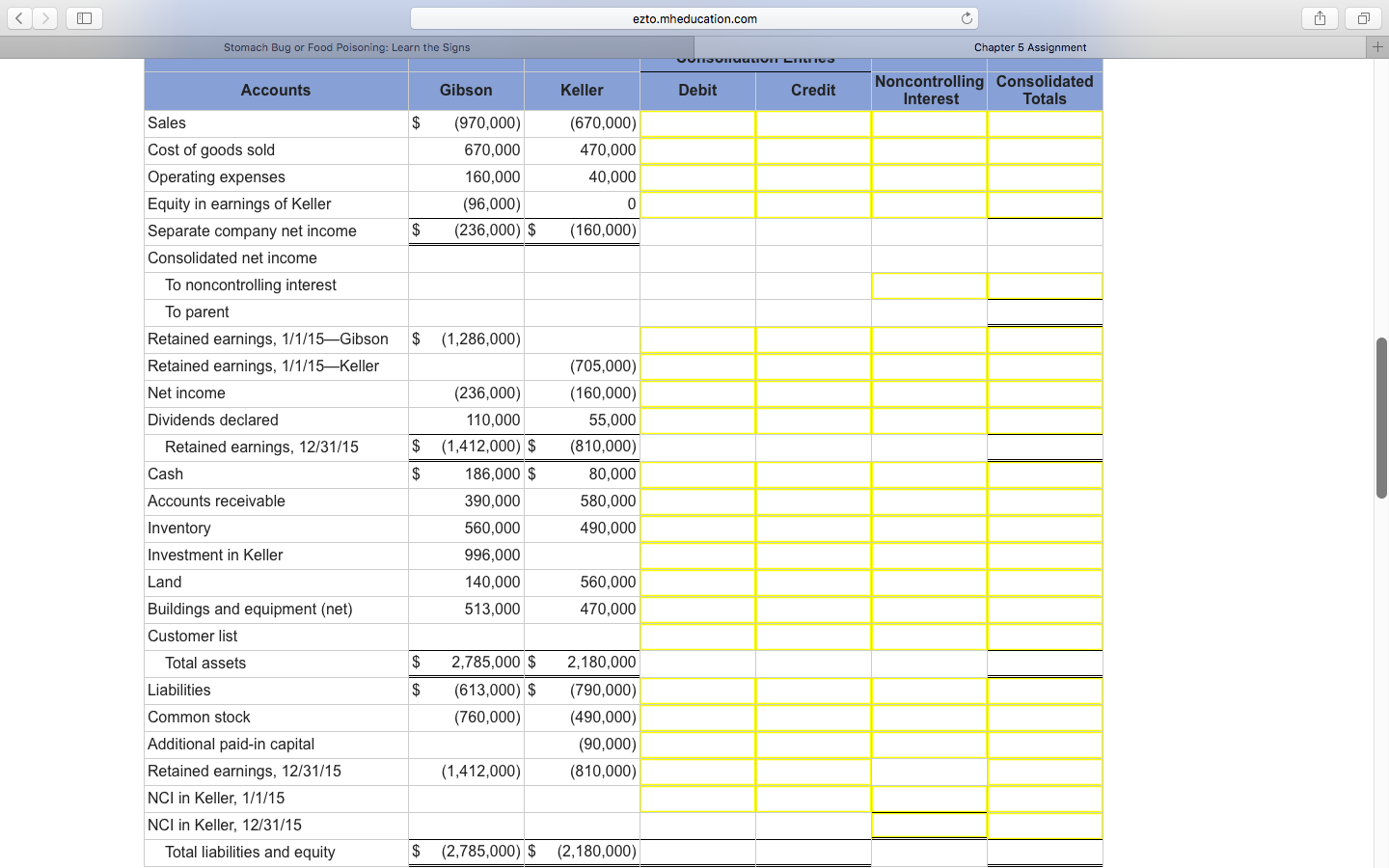Select Customer list Consolidated Totals cell

(x=1045, y=637)
